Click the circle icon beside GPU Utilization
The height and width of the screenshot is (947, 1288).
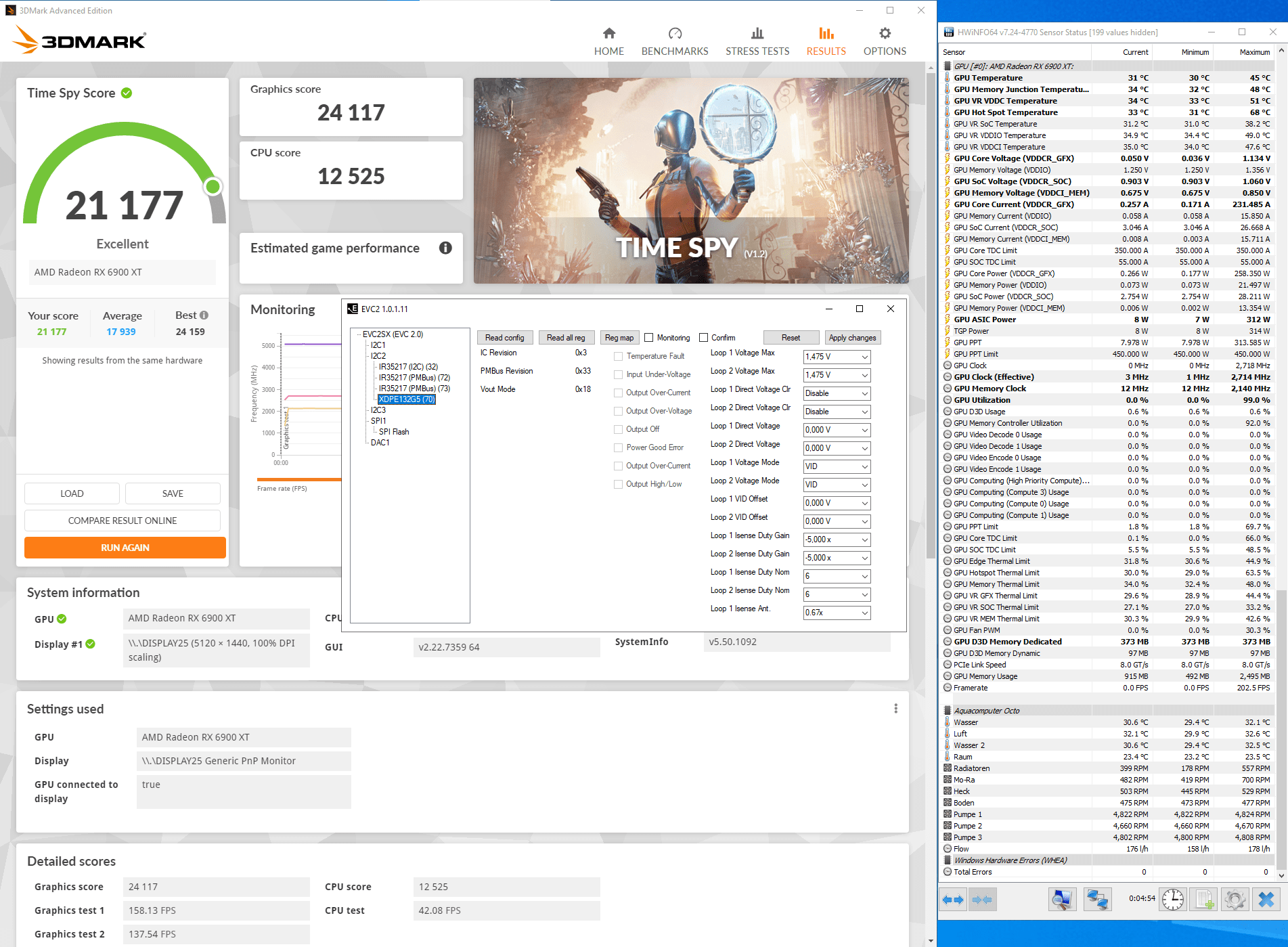tap(948, 400)
